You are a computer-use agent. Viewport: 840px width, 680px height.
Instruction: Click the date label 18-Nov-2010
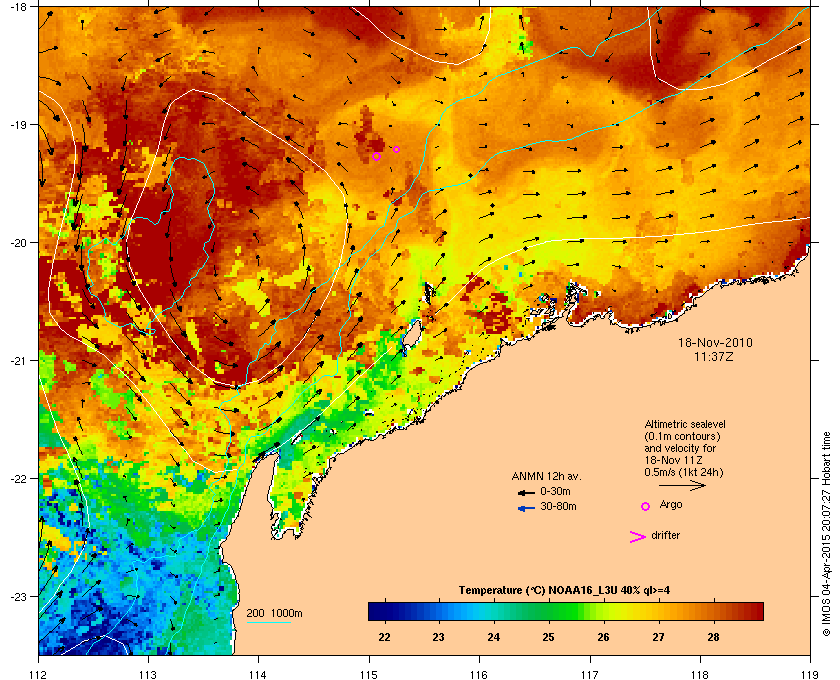(x=715, y=342)
